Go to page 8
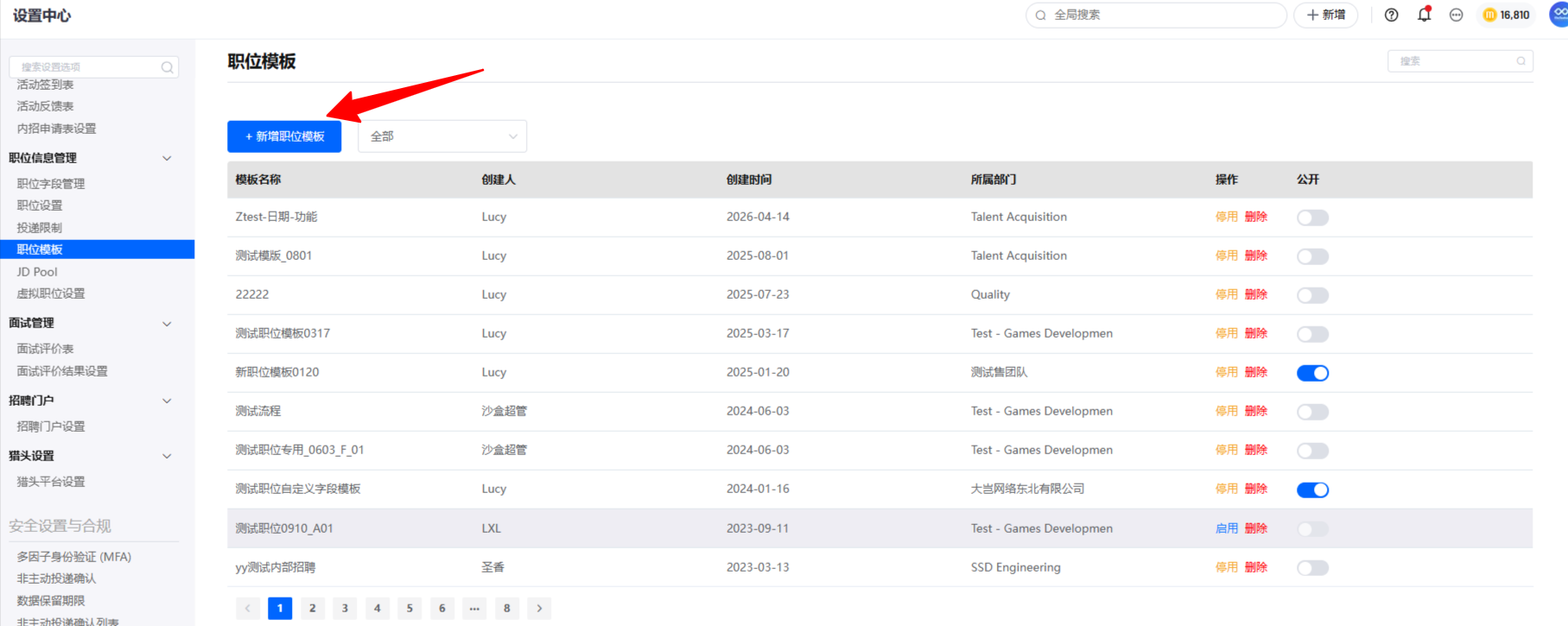The width and height of the screenshot is (1568, 626). 507,609
